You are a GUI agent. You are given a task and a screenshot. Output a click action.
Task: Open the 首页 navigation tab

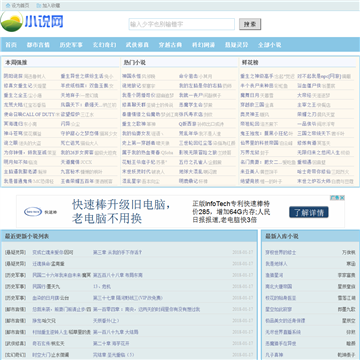pos(11,45)
